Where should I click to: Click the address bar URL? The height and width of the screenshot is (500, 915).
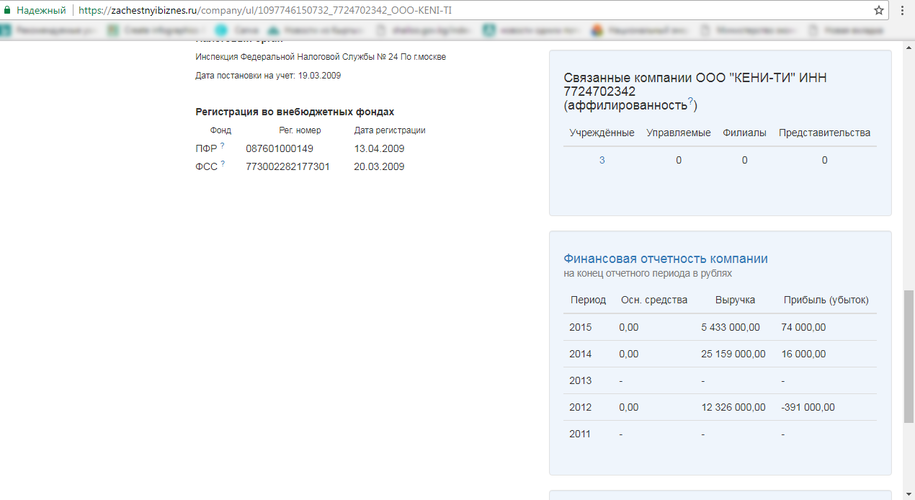265,11
